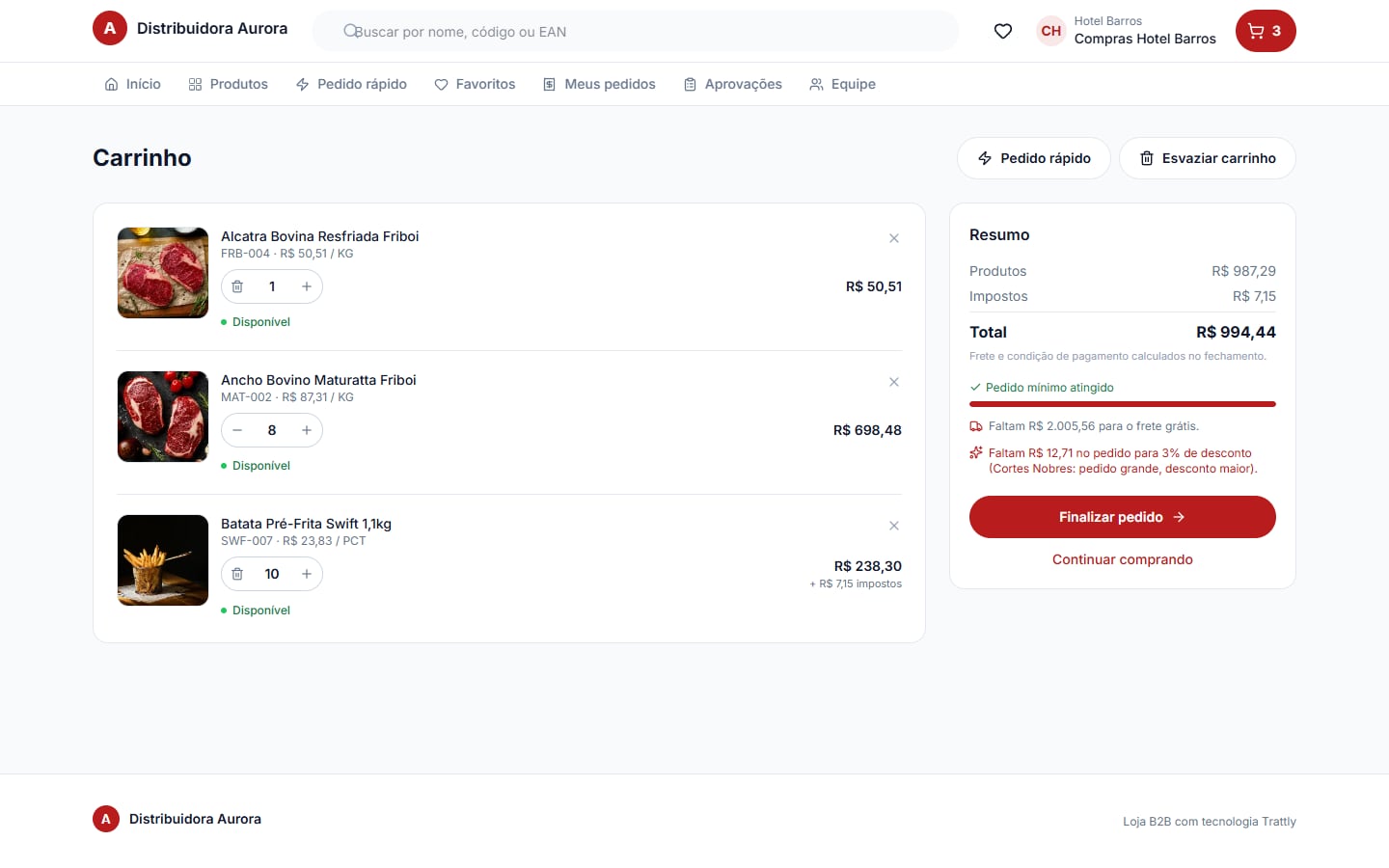
Task: Decrease Ancho Bovino quantity with minus
Action: [237, 430]
